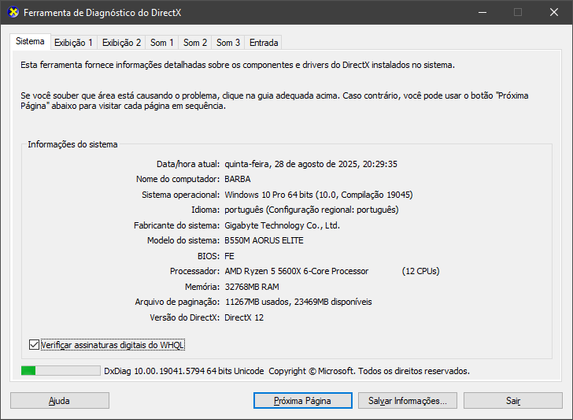Close the DirectX diagnostic window

[x=554, y=12]
